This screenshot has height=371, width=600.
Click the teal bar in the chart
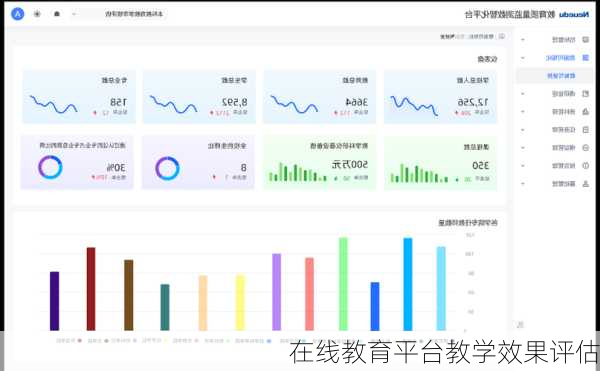[165, 307]
